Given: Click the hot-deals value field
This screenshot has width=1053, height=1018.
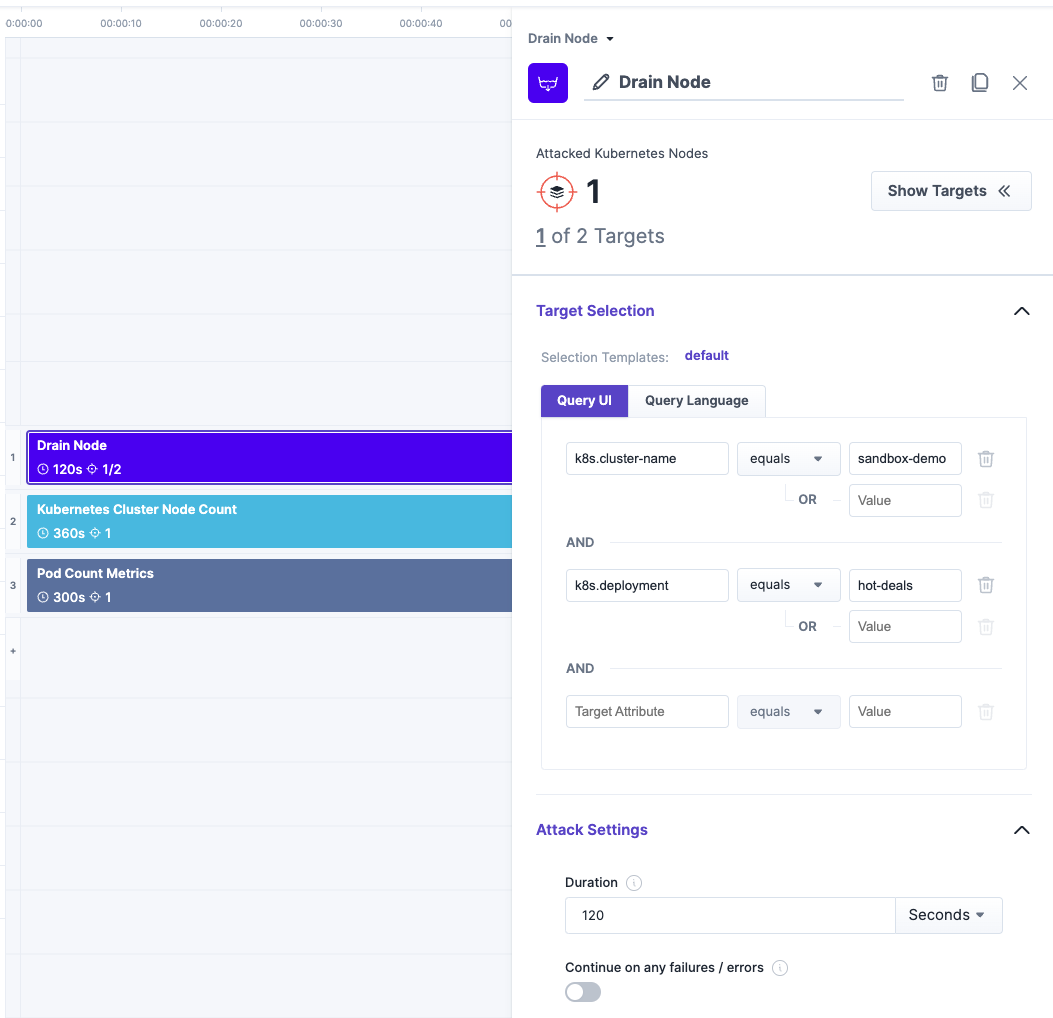Looking at the screenshot, I should tap(905, 585).
